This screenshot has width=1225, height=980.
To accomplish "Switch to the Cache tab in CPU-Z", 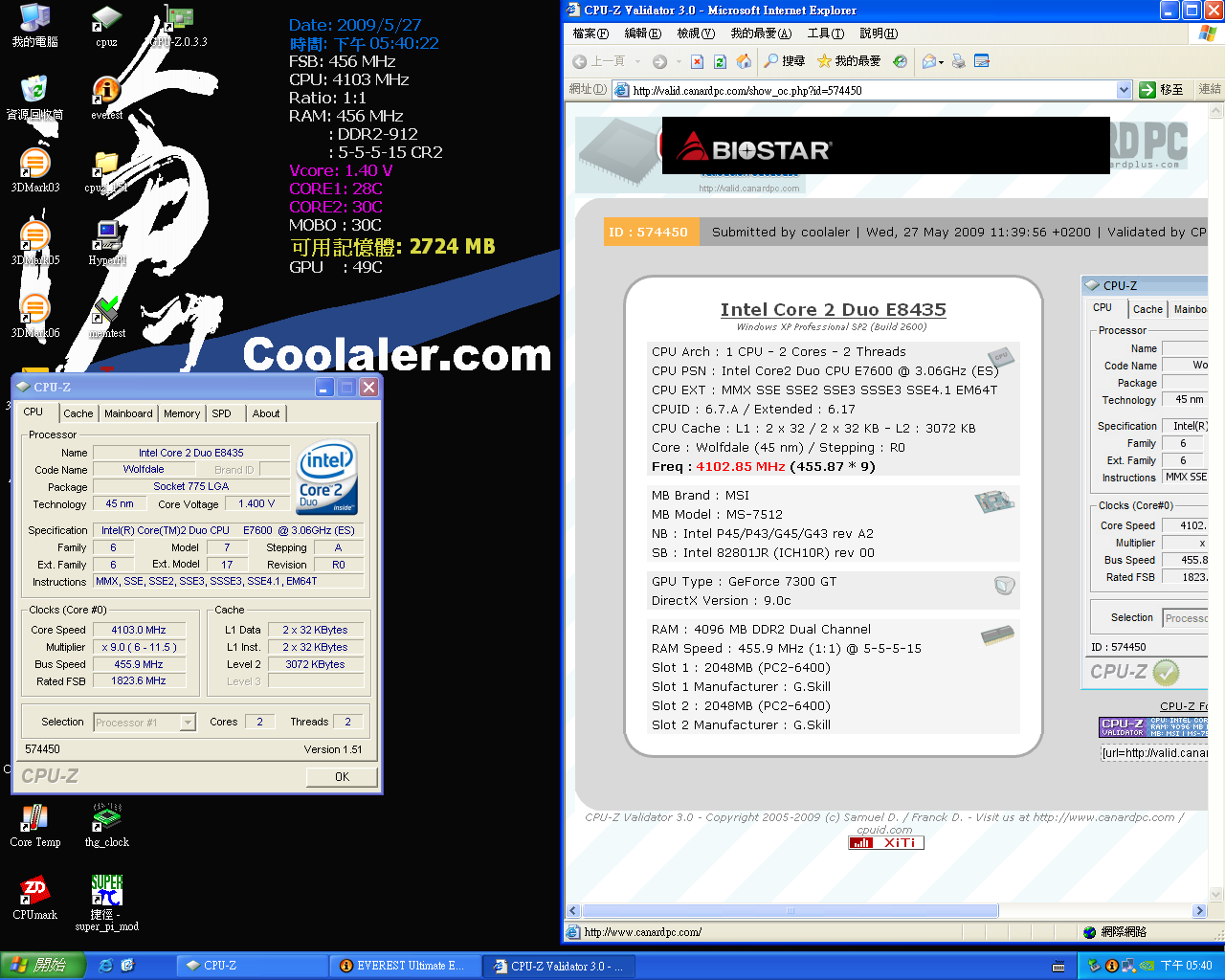I will 78,413.
